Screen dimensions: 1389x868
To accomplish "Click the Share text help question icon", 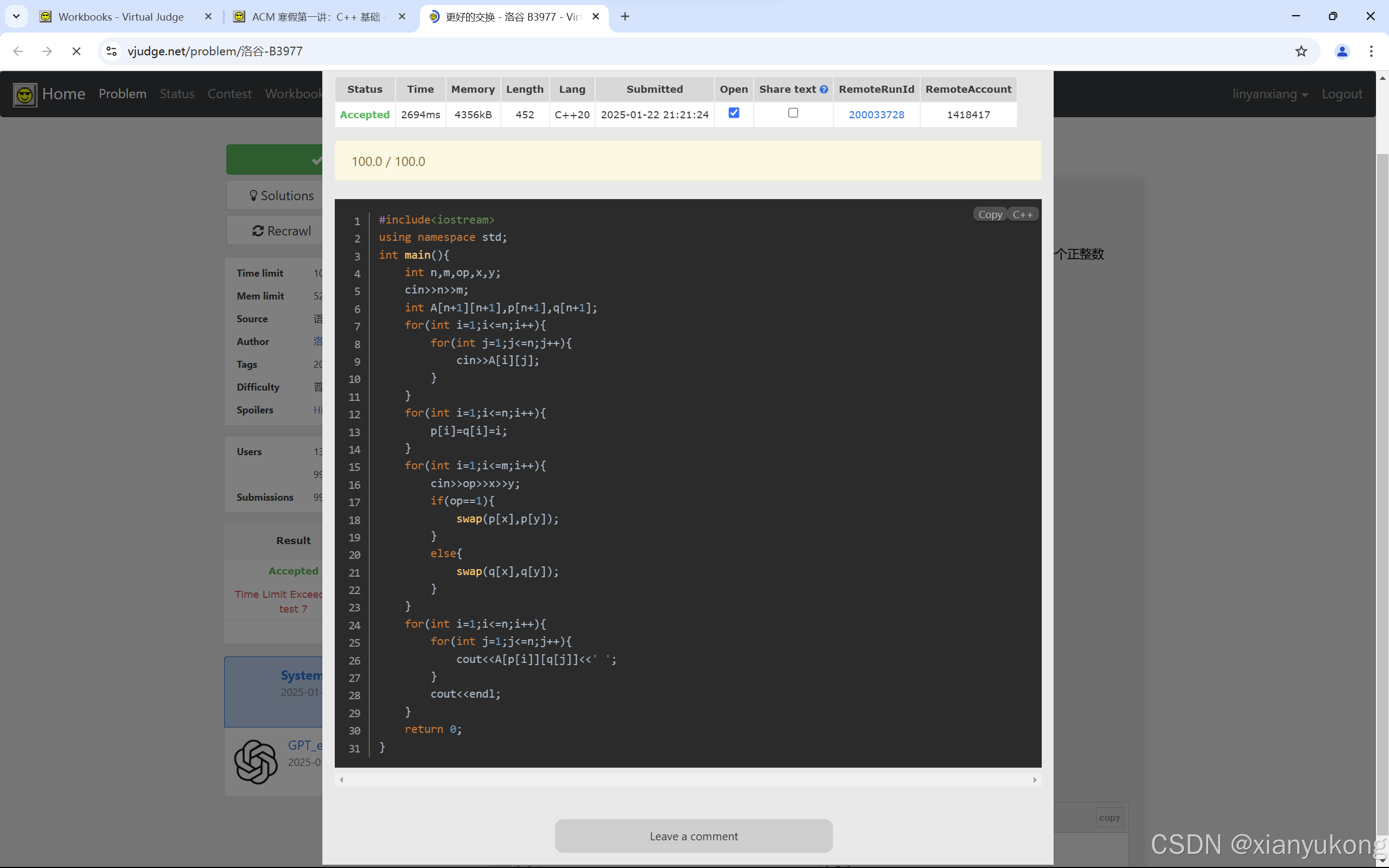I will click(x=824, y=90).
